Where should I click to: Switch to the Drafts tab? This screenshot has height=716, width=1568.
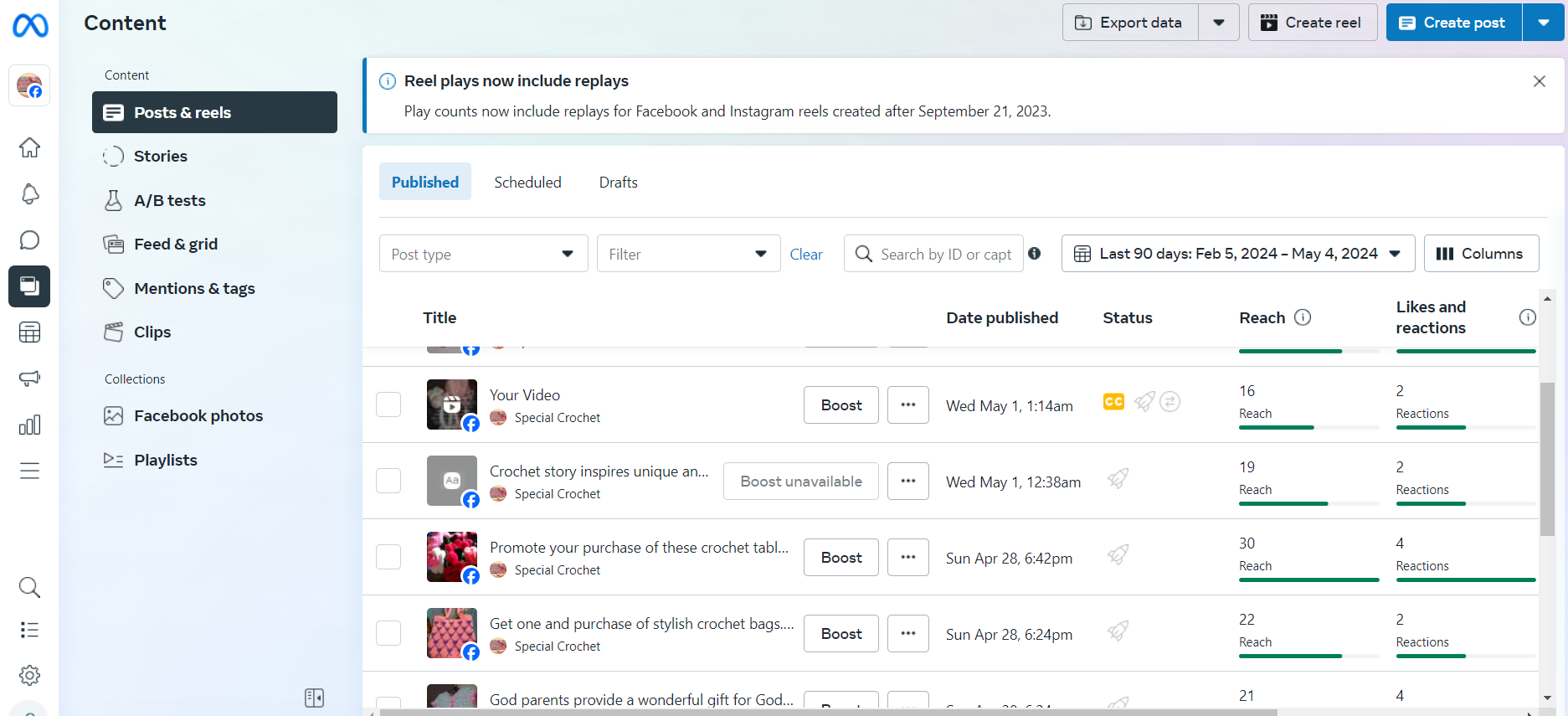pos(618,182)
